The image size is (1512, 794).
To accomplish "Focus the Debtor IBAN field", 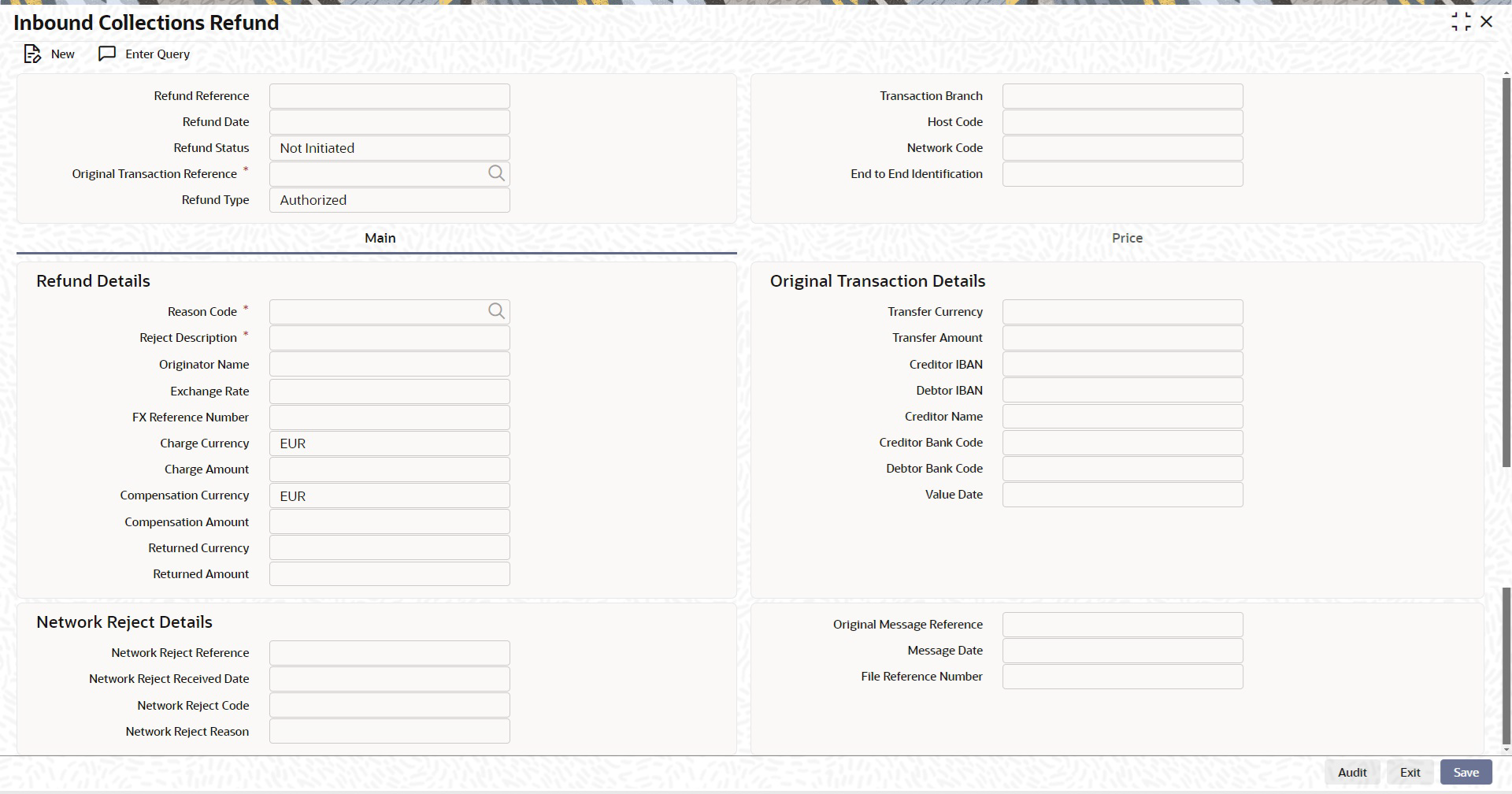I will pyautogui.click(x=1123, y=390).
